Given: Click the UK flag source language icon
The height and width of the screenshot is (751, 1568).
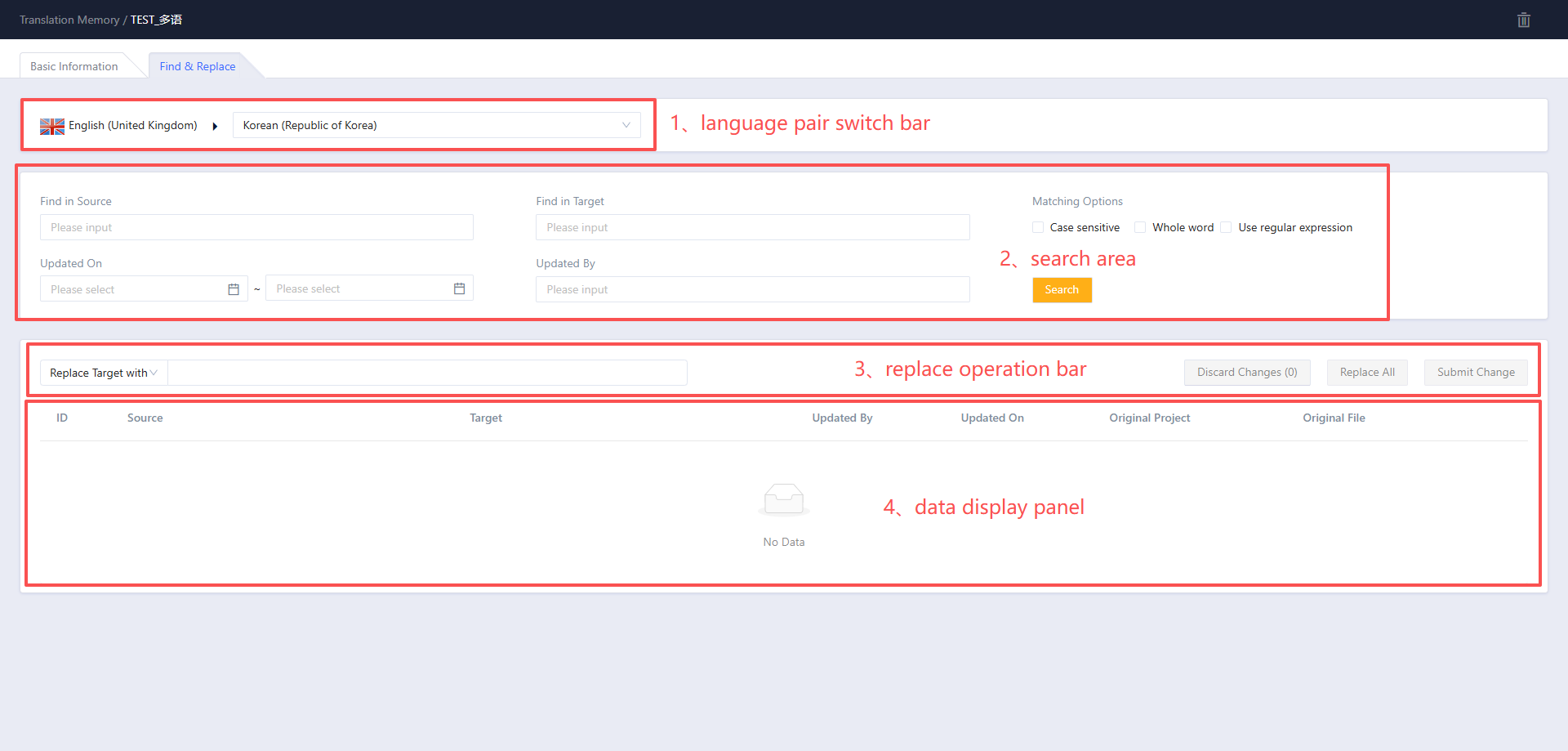Looking at the screenshot, I should 52,126.
